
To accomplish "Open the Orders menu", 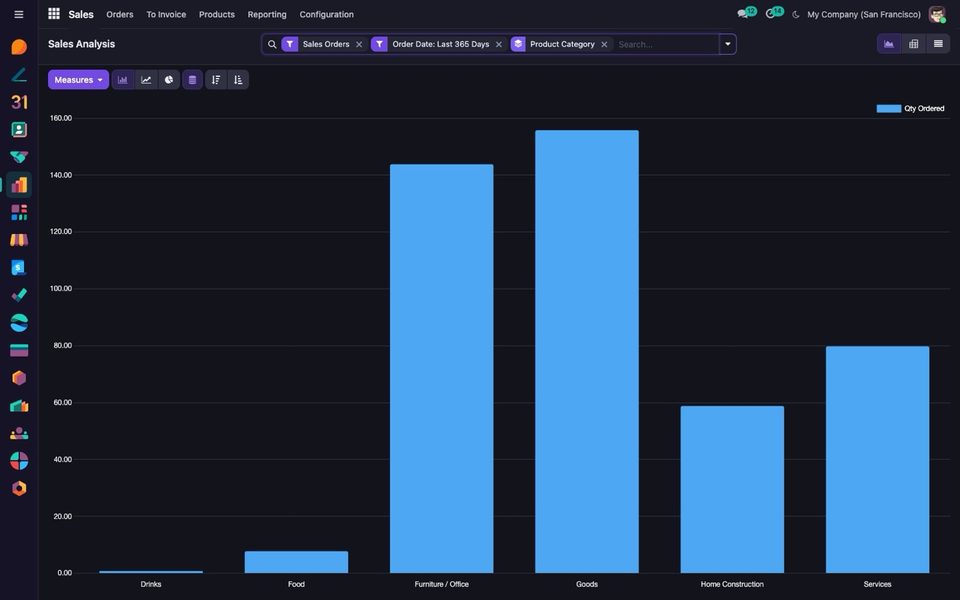I will tap(119, 14).
